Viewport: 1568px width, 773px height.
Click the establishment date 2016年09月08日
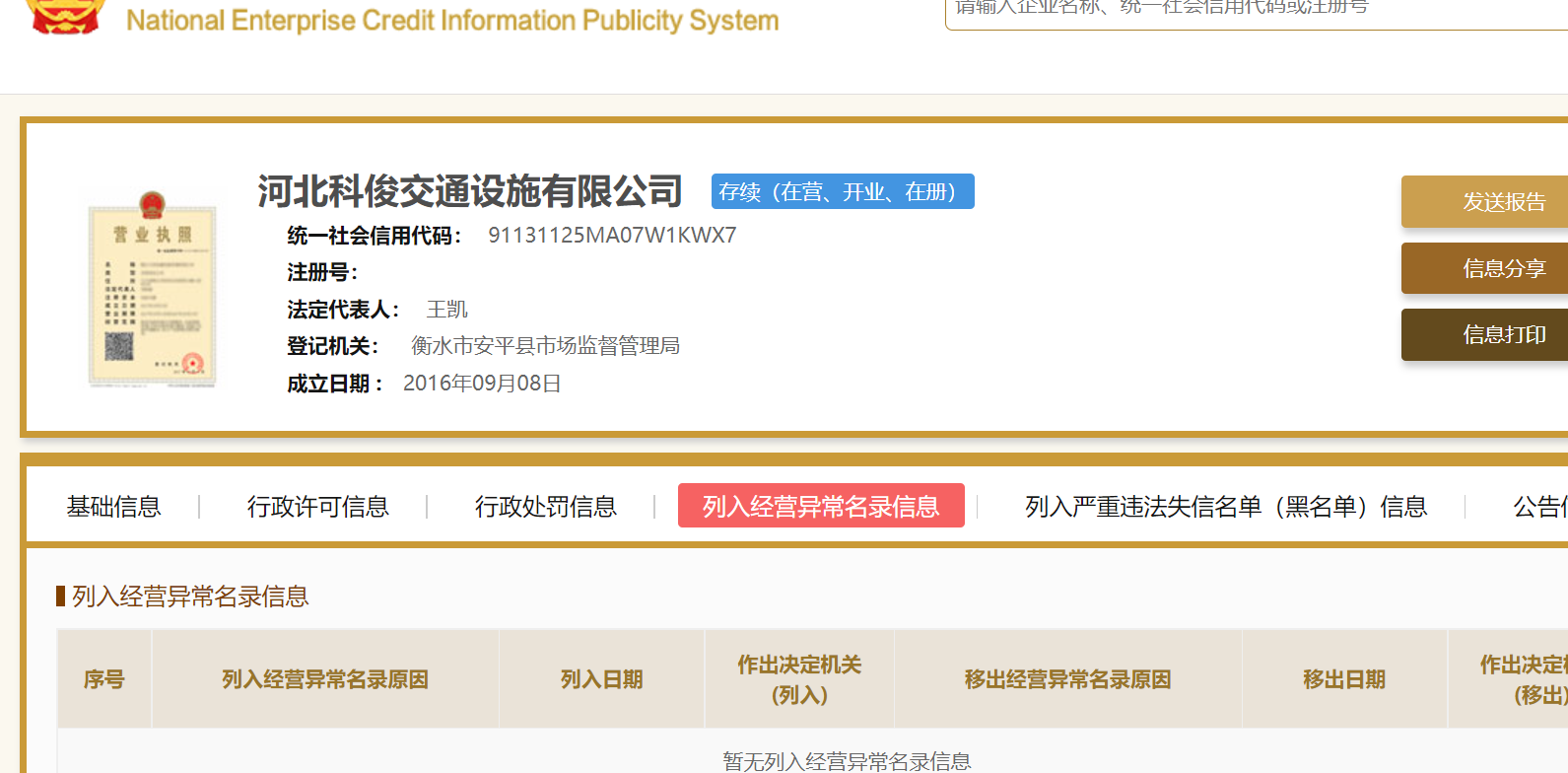[x=482, y=384]
